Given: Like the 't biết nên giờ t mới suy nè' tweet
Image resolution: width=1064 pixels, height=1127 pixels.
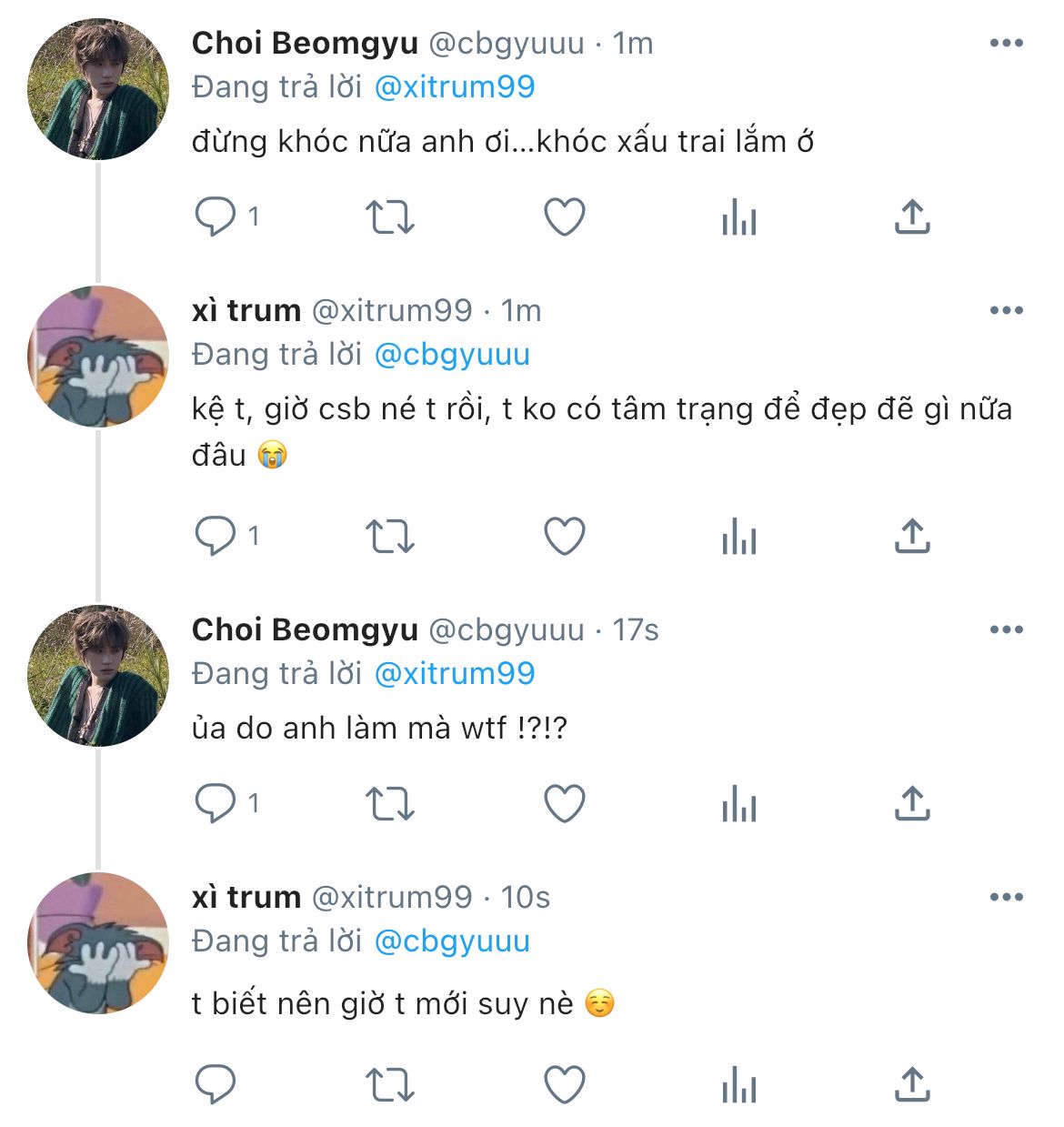Looking at the screenshot, I should 564,1084.
